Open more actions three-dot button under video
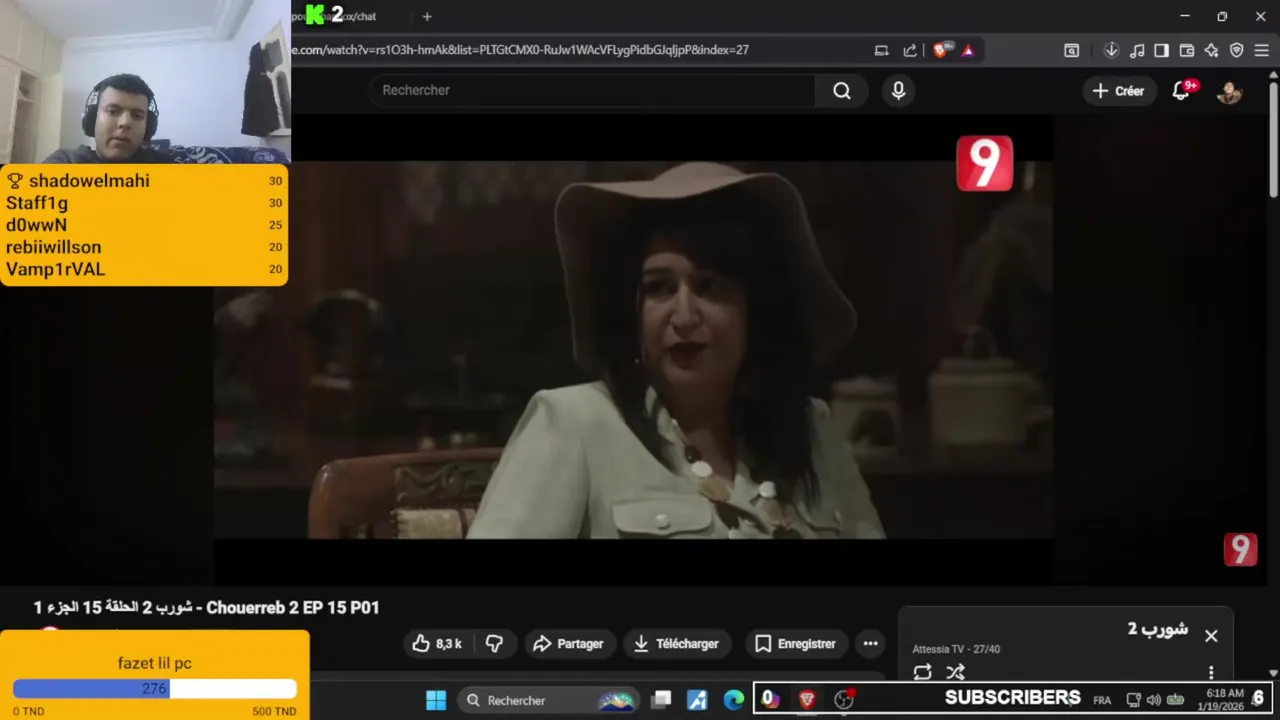Image resolution: width=1280 pixels, height=720 pixels. point(870,644)
